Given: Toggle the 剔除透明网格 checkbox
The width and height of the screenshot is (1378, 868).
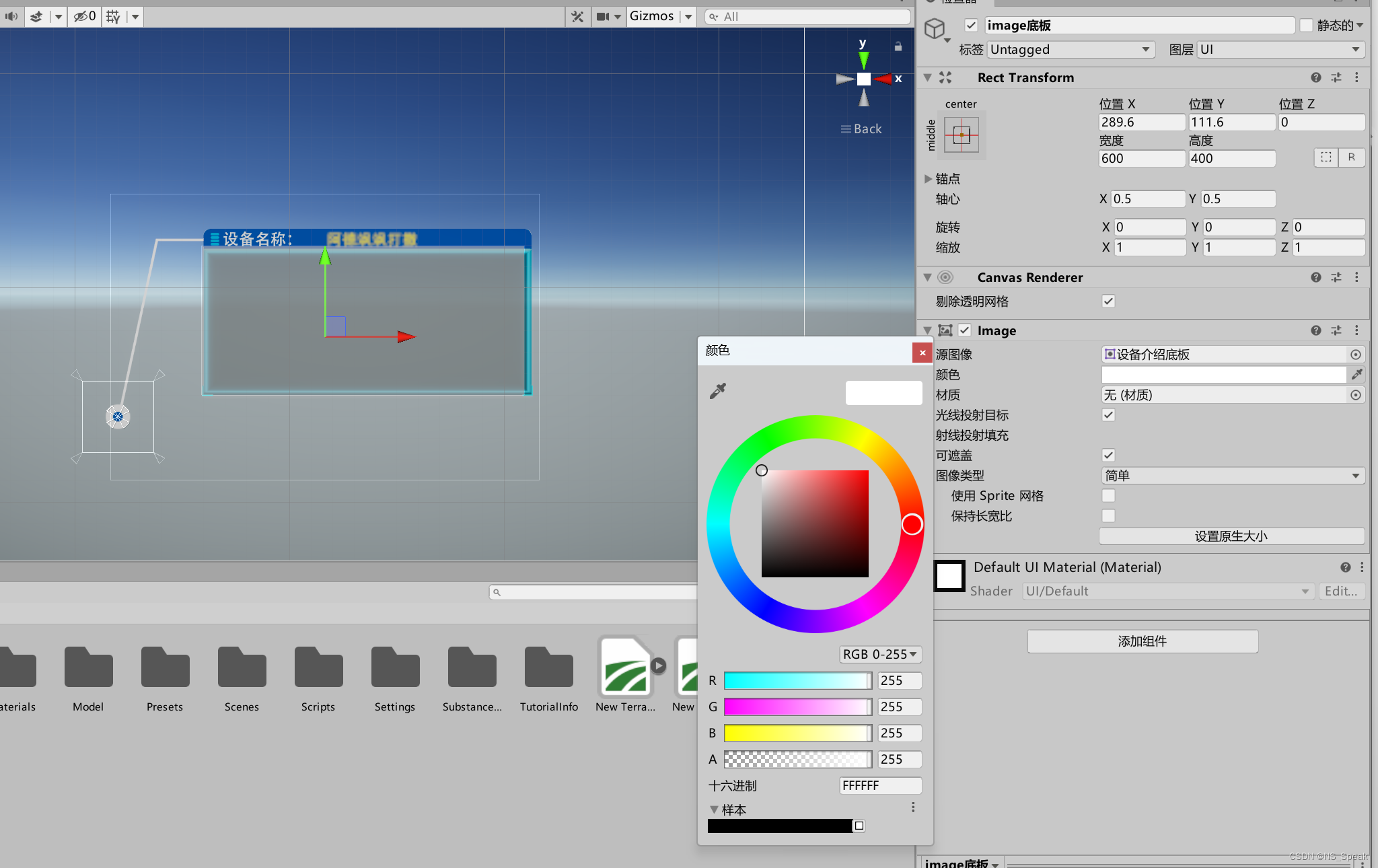Looking at the screenshot, I should point(1108,301).
